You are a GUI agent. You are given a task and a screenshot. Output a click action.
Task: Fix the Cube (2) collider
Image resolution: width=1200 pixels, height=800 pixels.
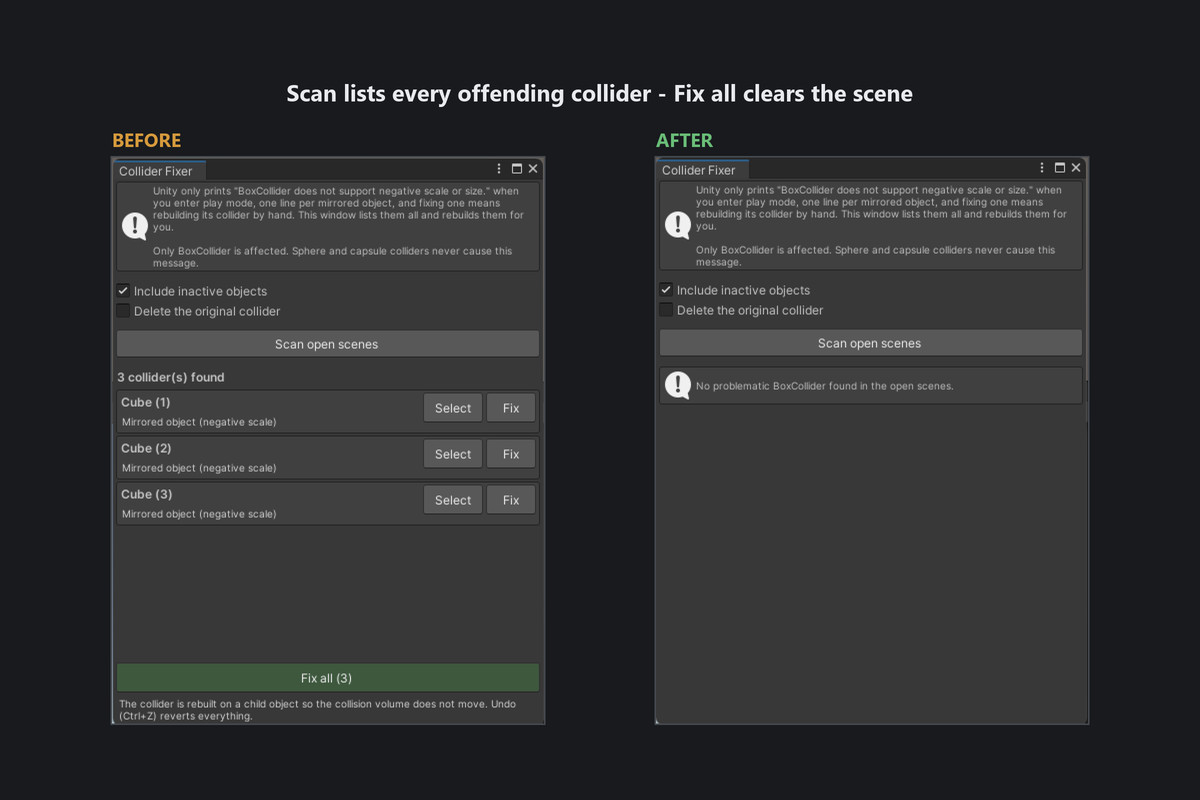click(x=511, y=454)
